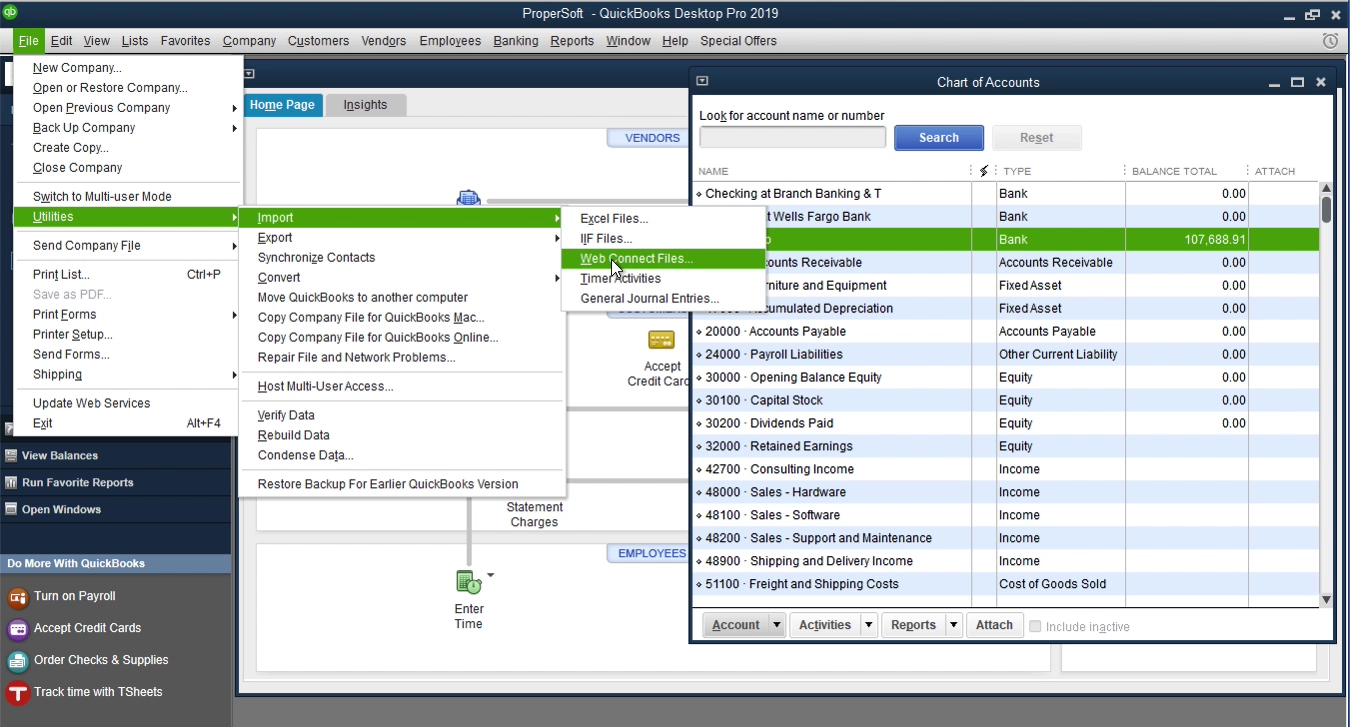The width and height of the screenshot is (1350, 727).
Task: Click the View Balances sidebar icon
Action: pyautogui.click(x=11, y=456)
